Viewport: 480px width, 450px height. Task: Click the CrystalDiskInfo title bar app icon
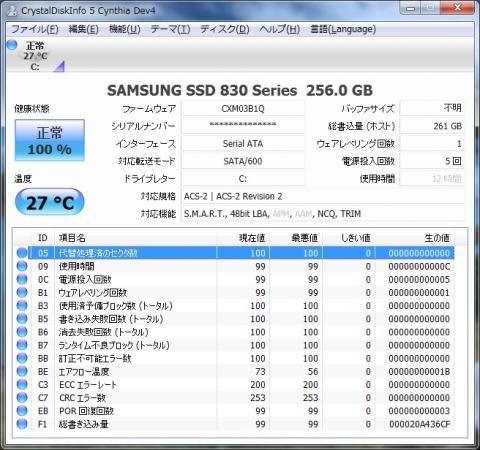pos(12,11)
